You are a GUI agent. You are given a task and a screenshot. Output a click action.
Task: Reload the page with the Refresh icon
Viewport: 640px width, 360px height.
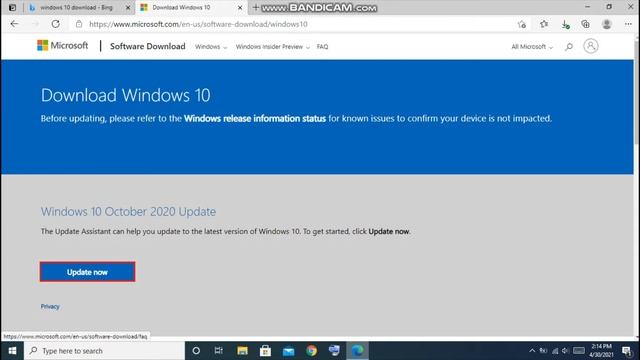[x=56, y=24]
